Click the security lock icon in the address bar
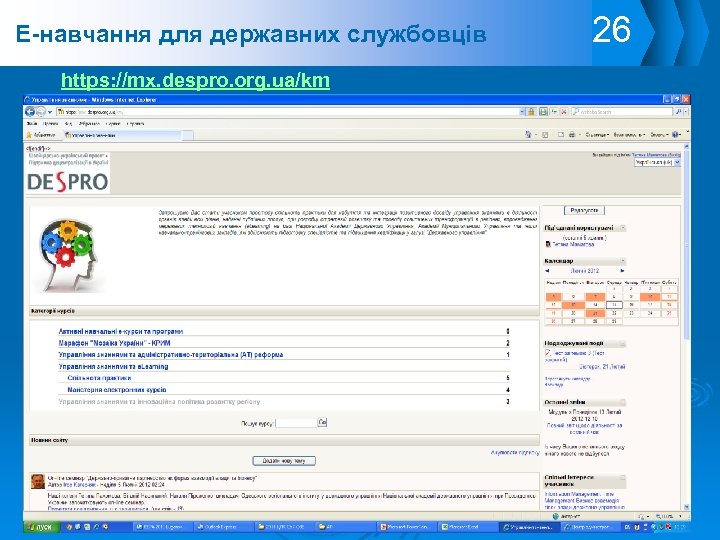This screenshot has width=720, height=540. (x=531, y=112)
